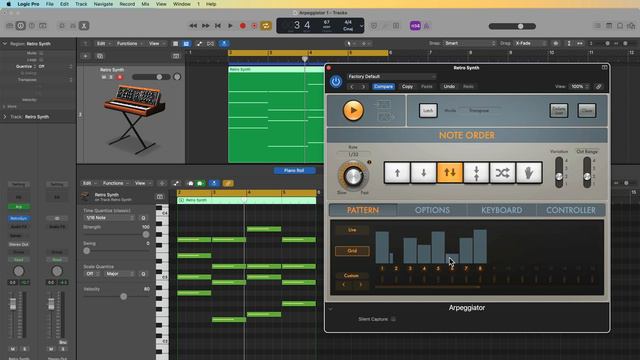Select the Down note order arrow
This screenshot has width=640, height=360.
coord(423,173)
